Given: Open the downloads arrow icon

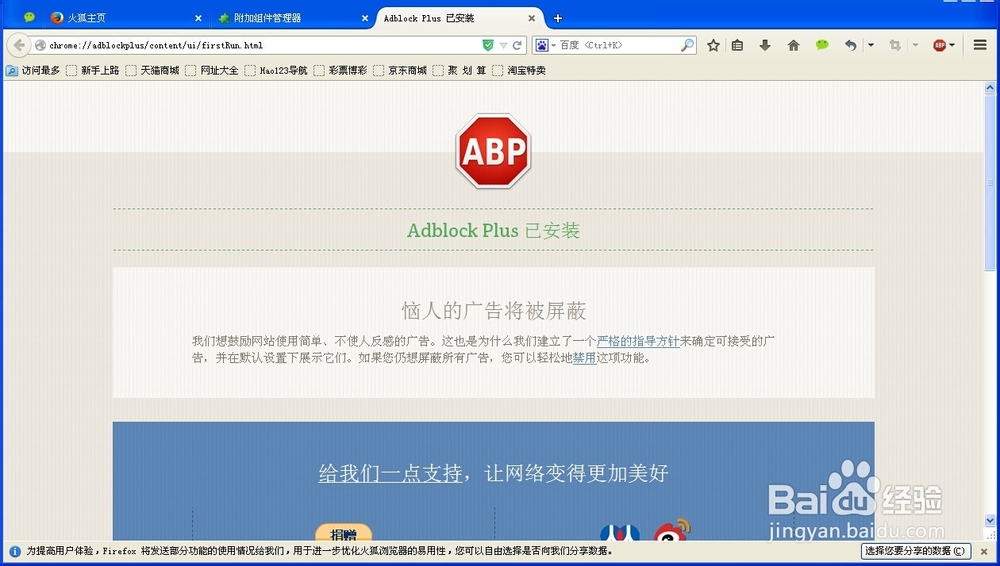Looking at the screenshot, I should 765,45.
